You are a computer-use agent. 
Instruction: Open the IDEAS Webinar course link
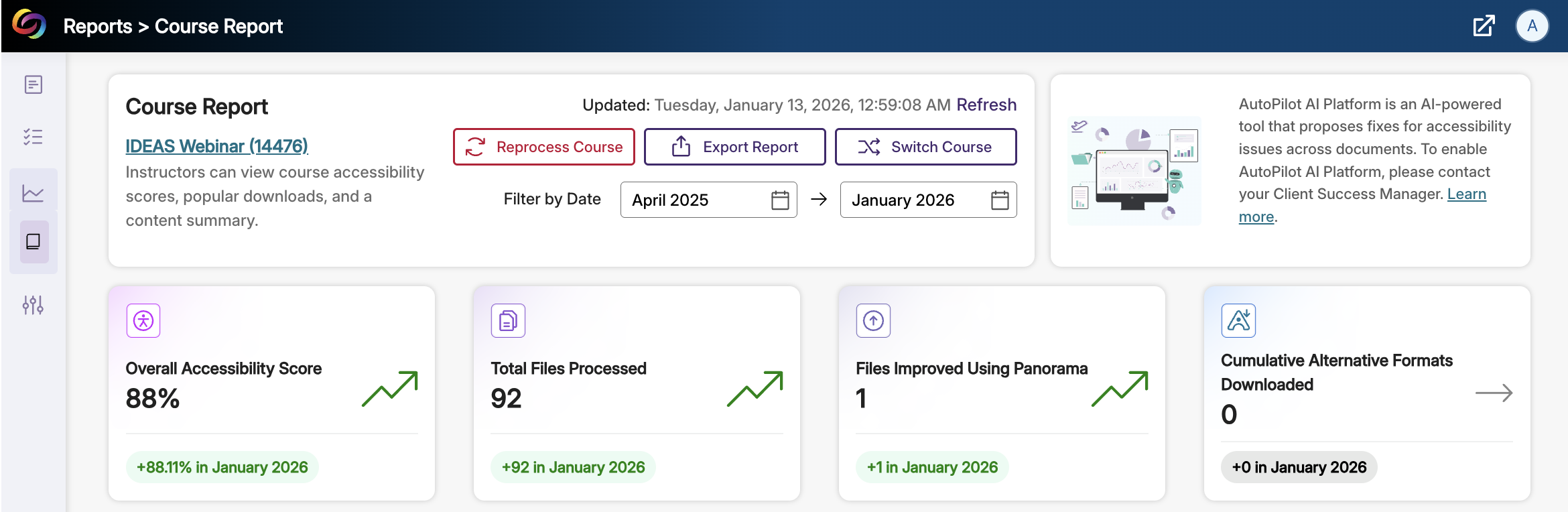[x=216, y=145]
